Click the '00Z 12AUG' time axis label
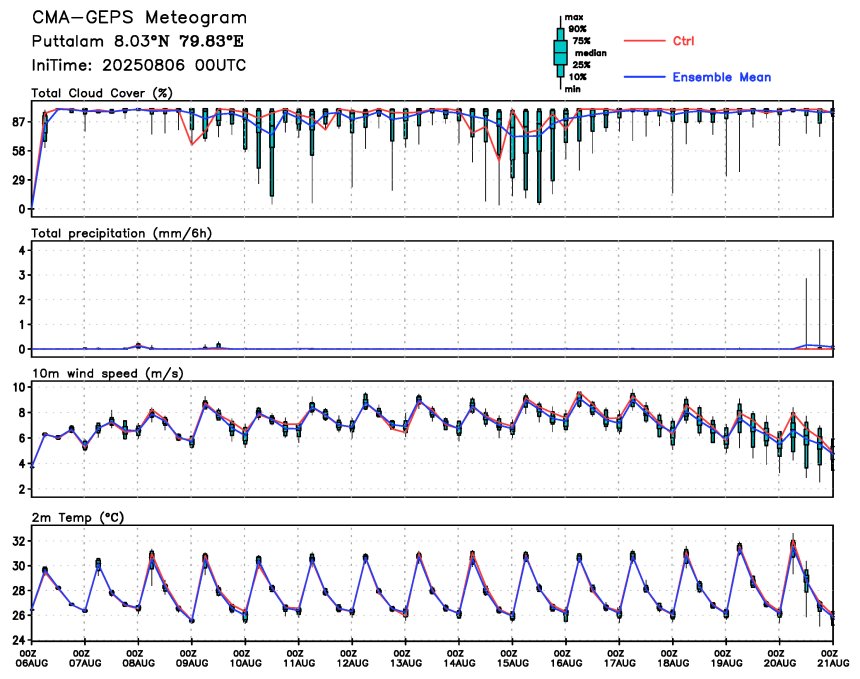The image size is (860, 679). click(x=353, y=658)
